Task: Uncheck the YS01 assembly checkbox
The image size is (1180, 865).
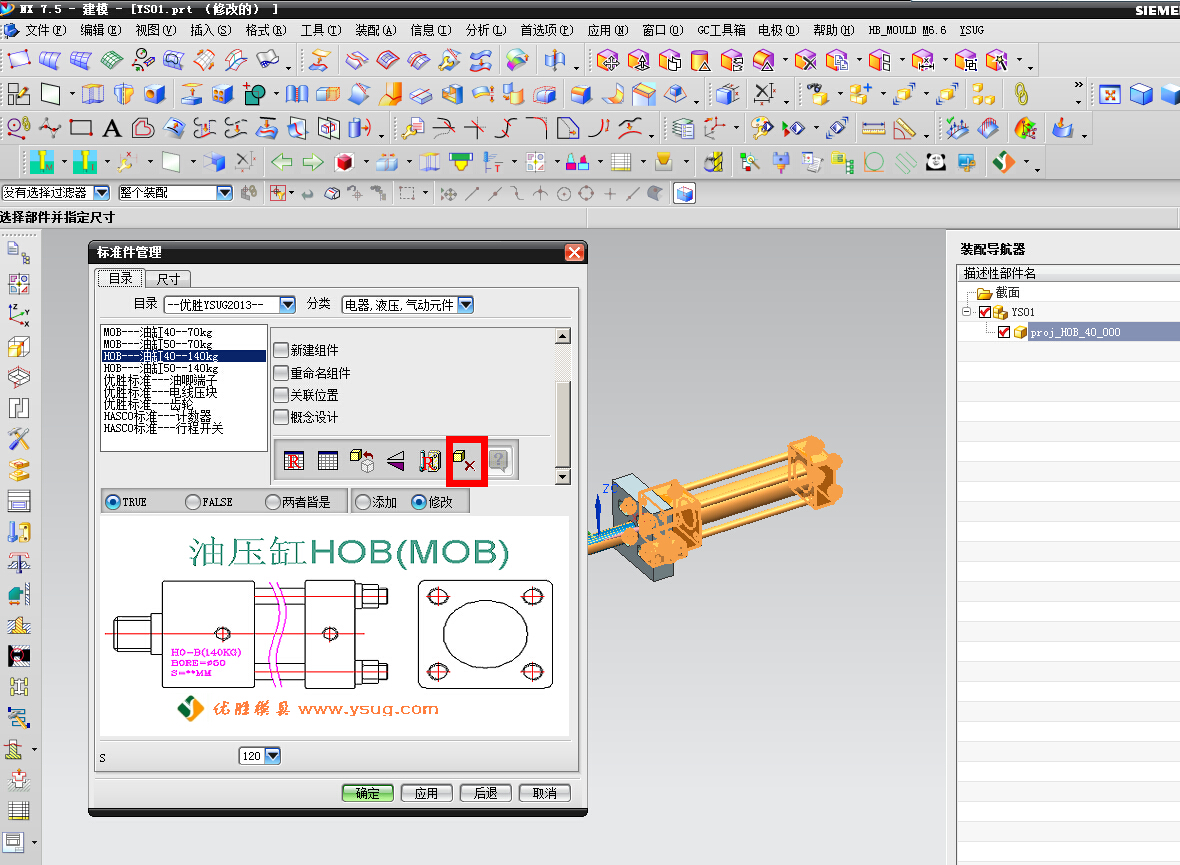Action: pos(984,312)
